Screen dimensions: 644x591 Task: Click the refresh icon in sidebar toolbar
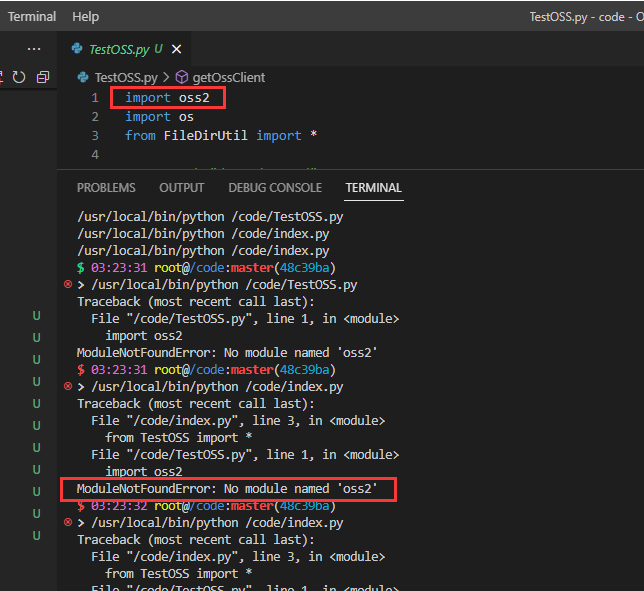click(x=19, y=77)
